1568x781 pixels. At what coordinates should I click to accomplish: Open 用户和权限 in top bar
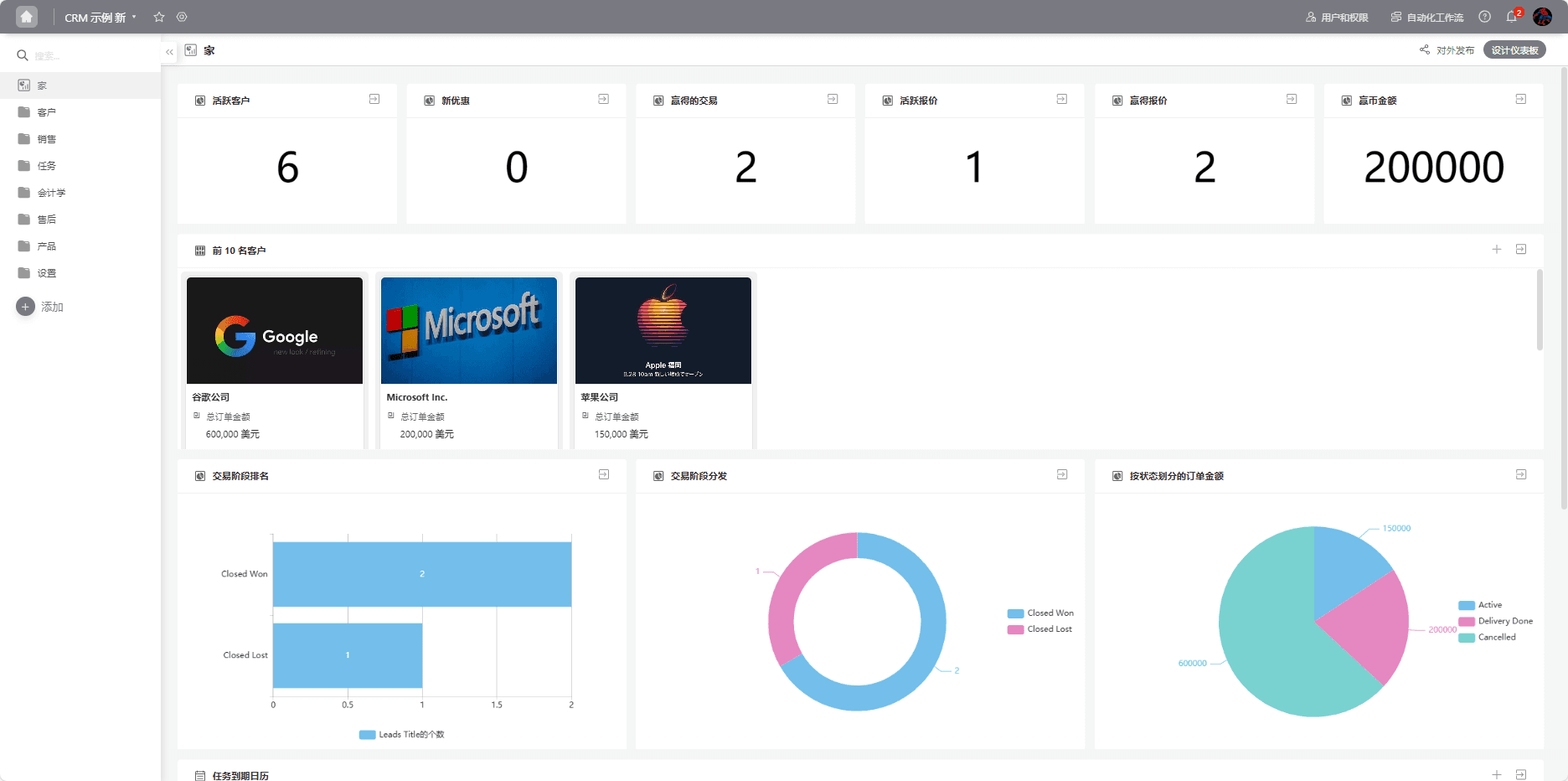pos(1337,18)
